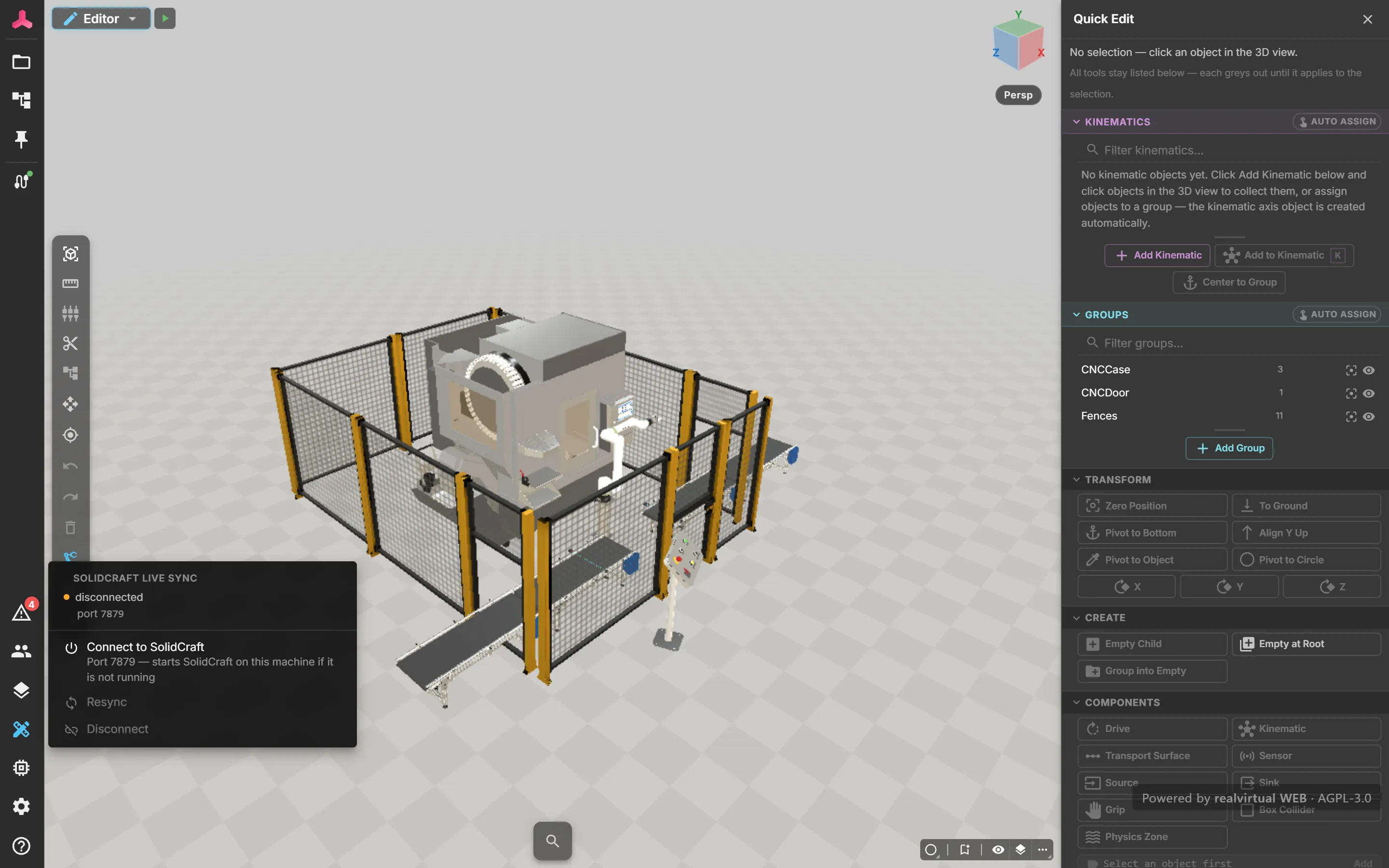Viewport: 1389px width, 868px height.
Task: Click the cube selection tool icon
Action: (x=70, y=254)
